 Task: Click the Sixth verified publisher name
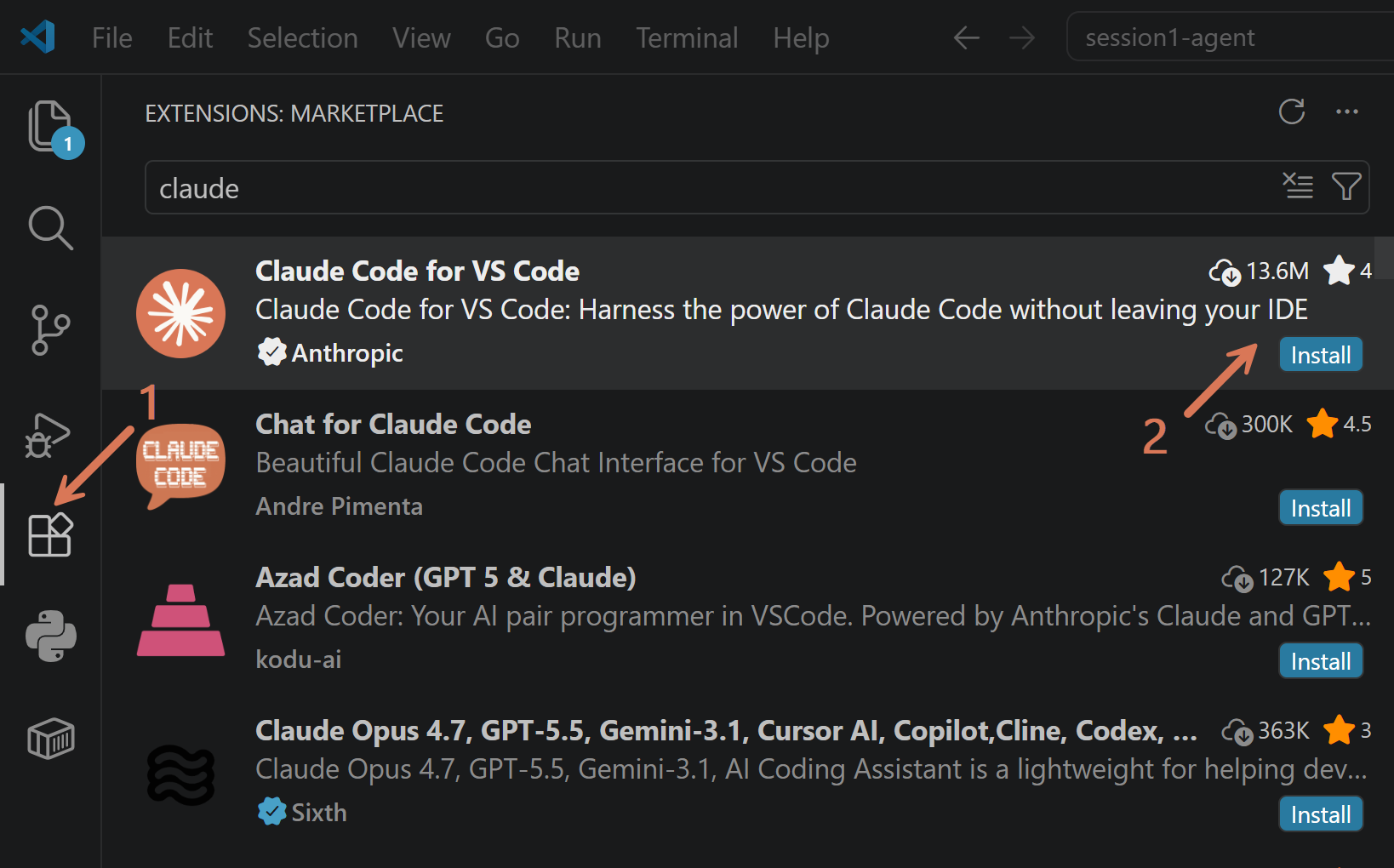point(319,812)
